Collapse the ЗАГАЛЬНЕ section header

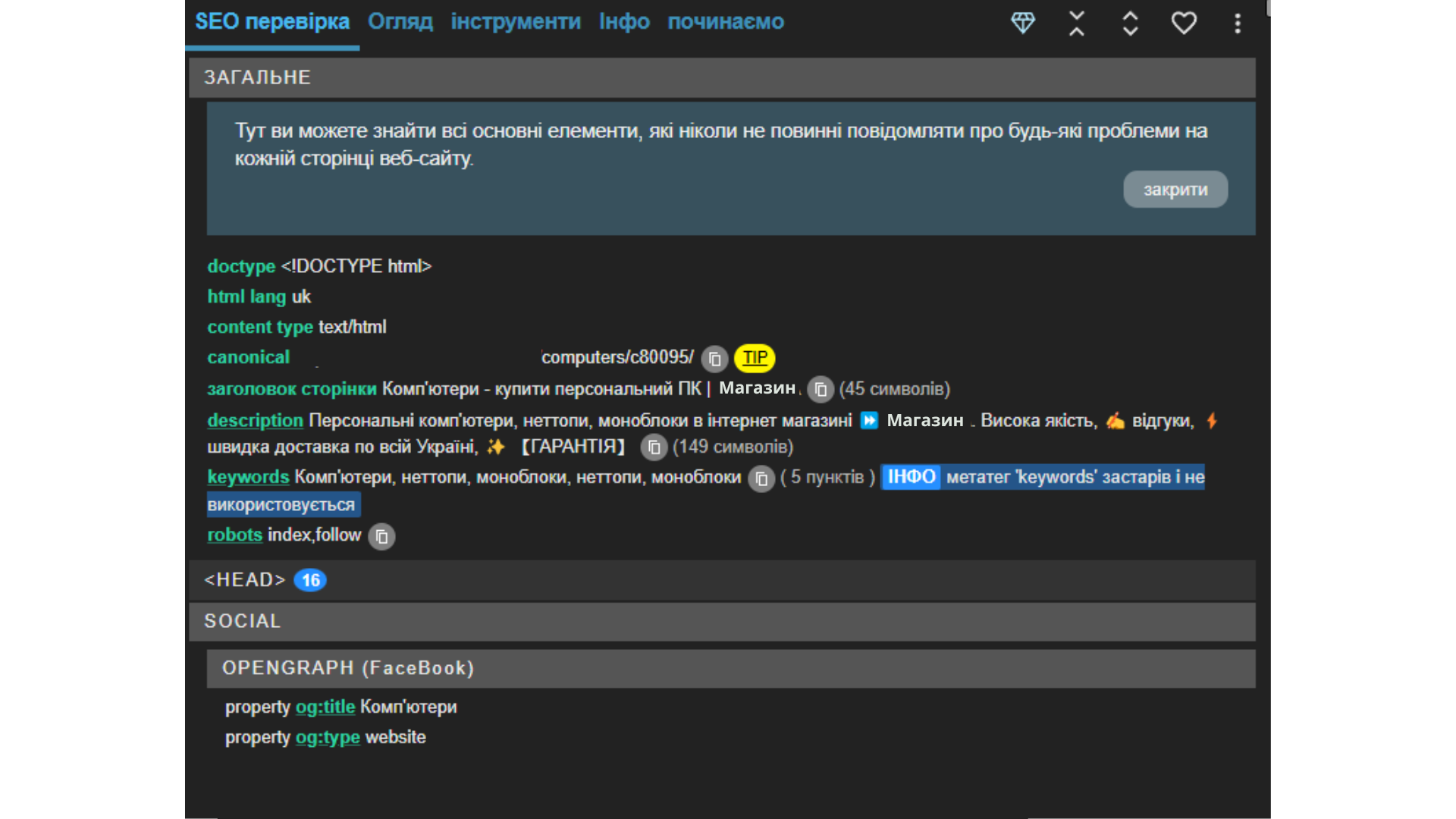(x=722, y=77)
